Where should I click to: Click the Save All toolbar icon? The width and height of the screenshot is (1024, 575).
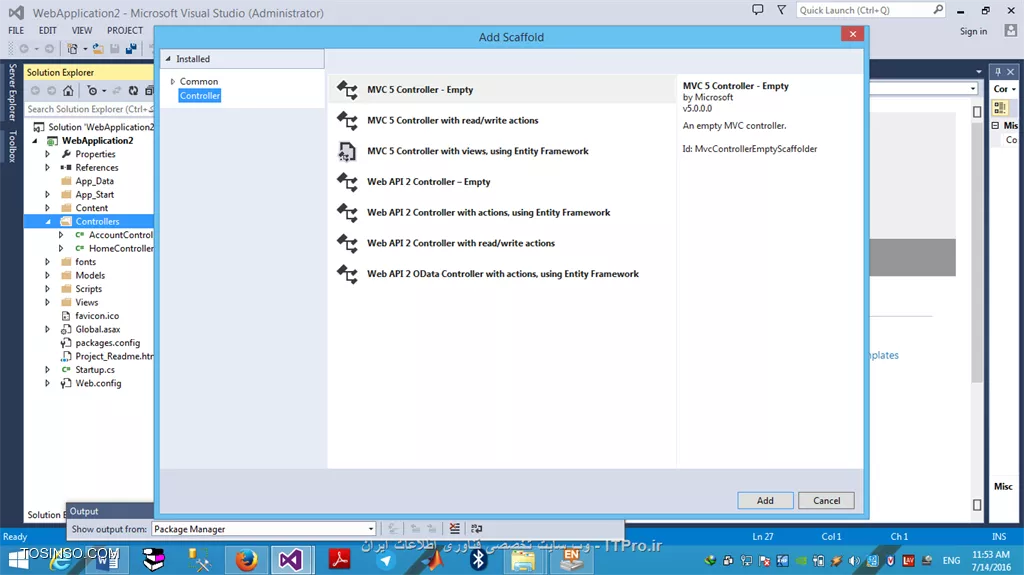point(131,49)
